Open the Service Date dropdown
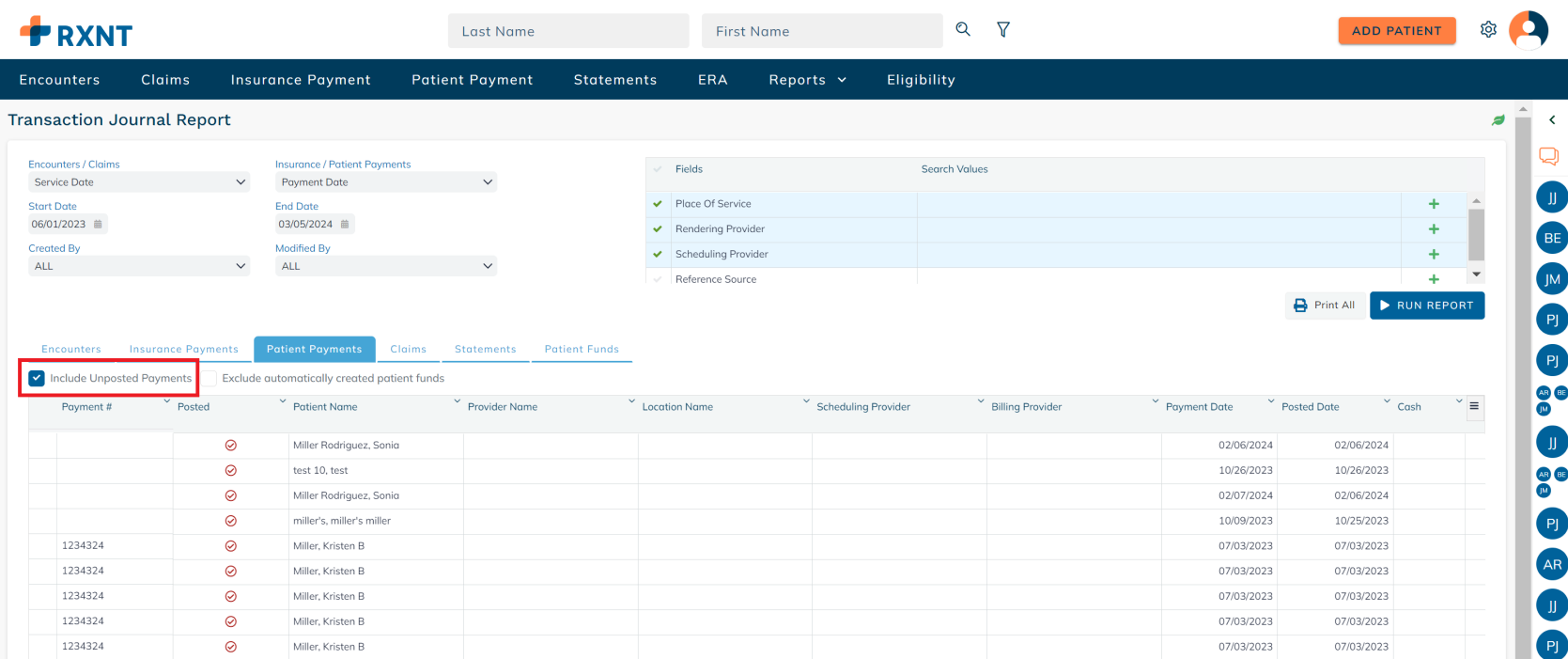This screenshot has height=659, width=1568. 139,182
